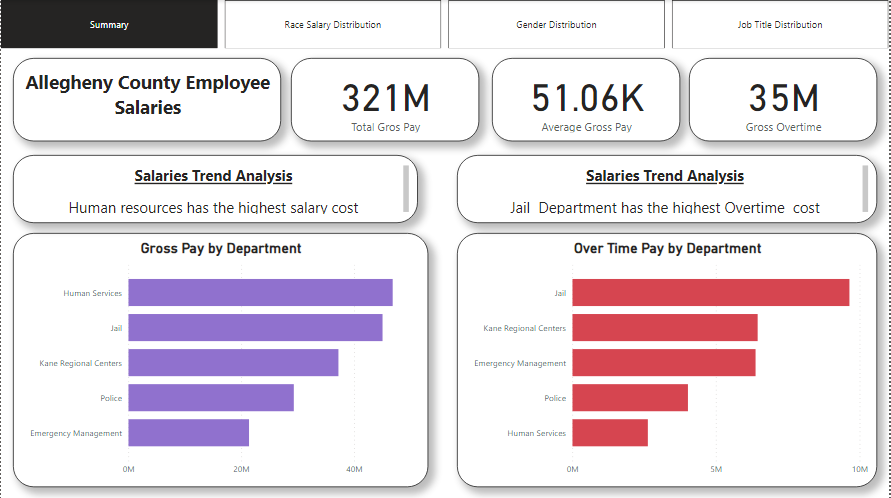Select the Summary tab
This screenshot has height=498, width=891.
[x=109, y=24]
